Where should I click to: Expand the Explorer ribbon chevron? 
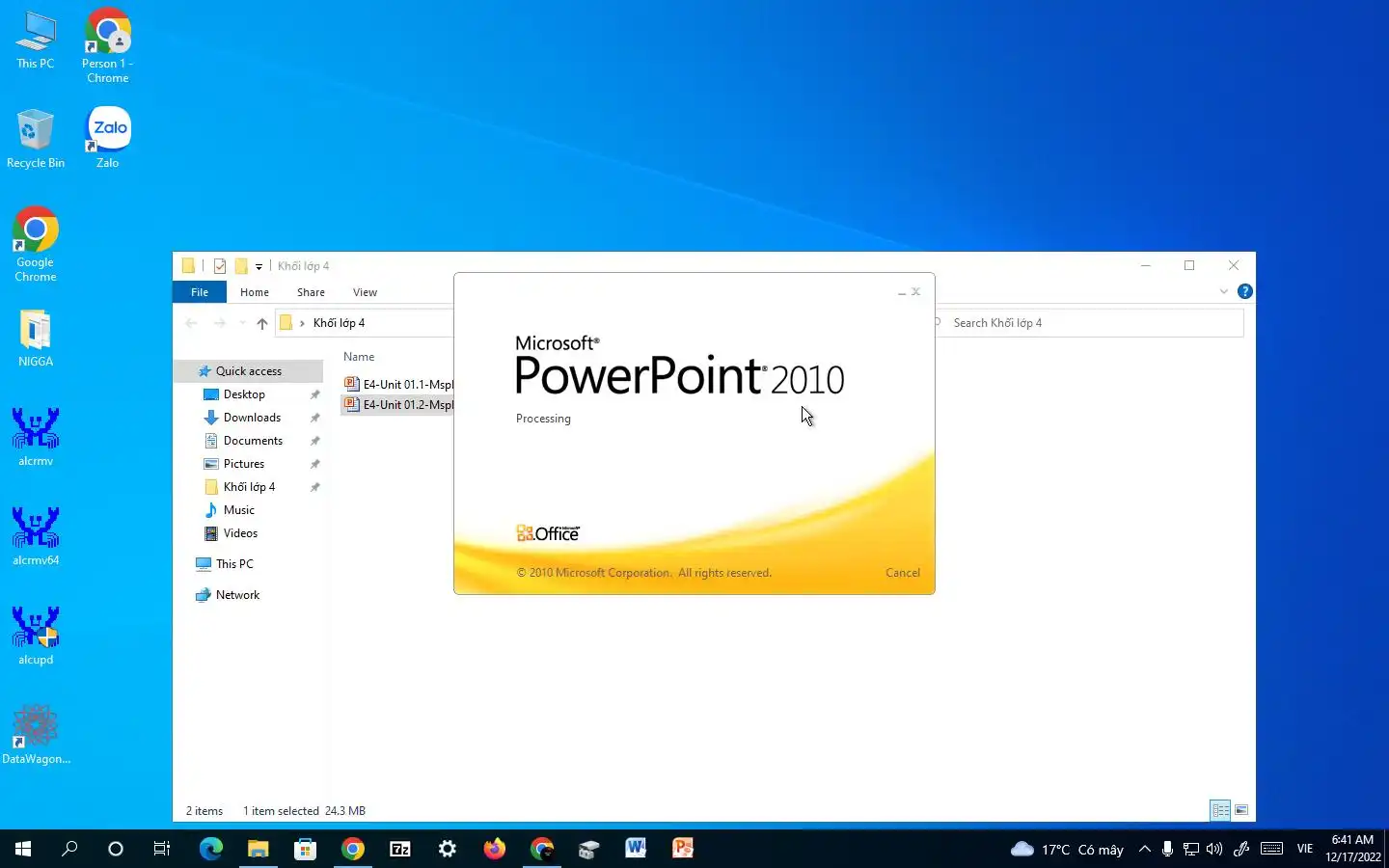(x=1223, y=291)
